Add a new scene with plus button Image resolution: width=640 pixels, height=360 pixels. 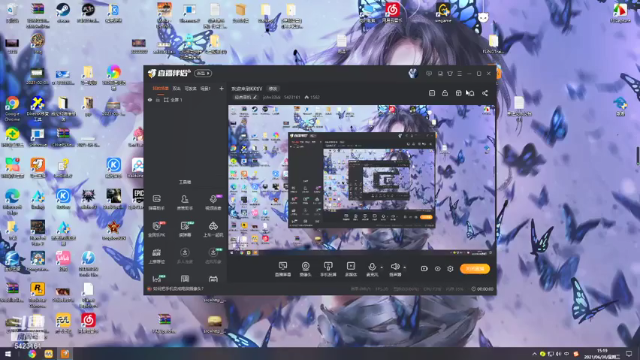(x=221, y=88)
